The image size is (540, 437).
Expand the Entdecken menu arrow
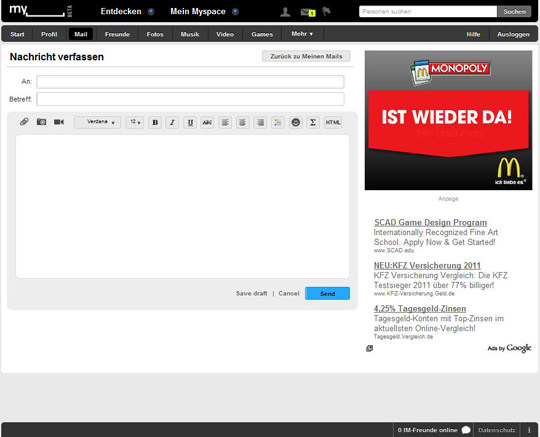click(x=151, y=12)
